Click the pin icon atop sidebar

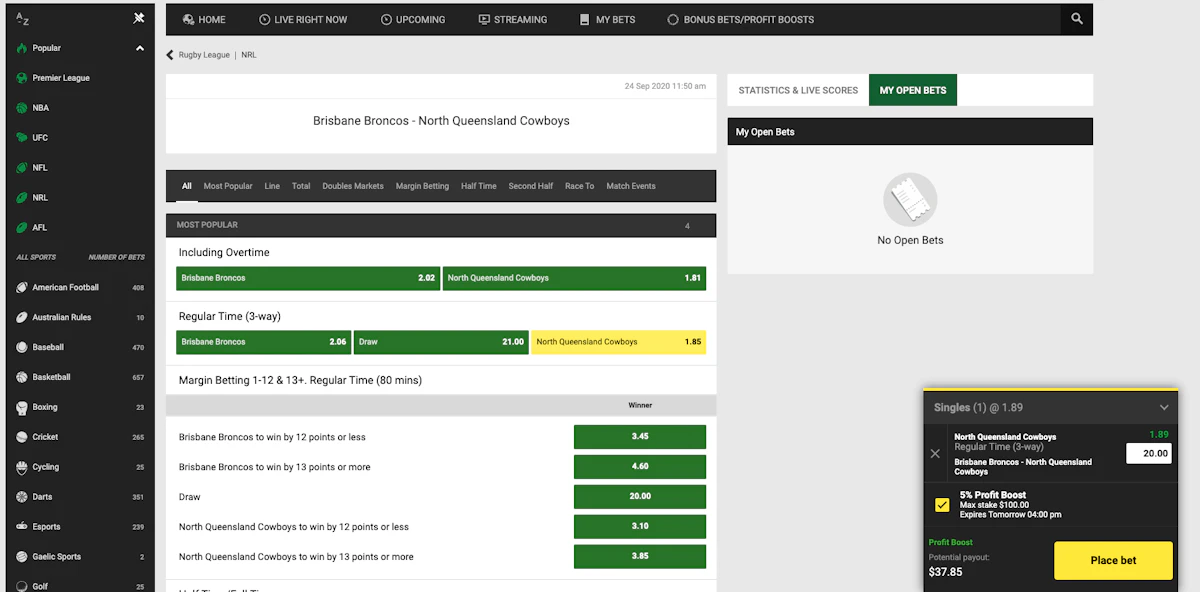pyautogui.click(x=139, y=19)
